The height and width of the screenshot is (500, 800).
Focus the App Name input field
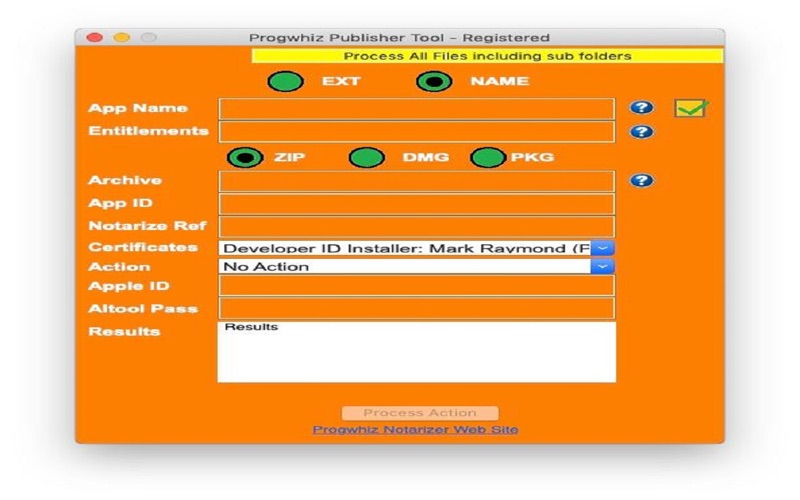416,109
